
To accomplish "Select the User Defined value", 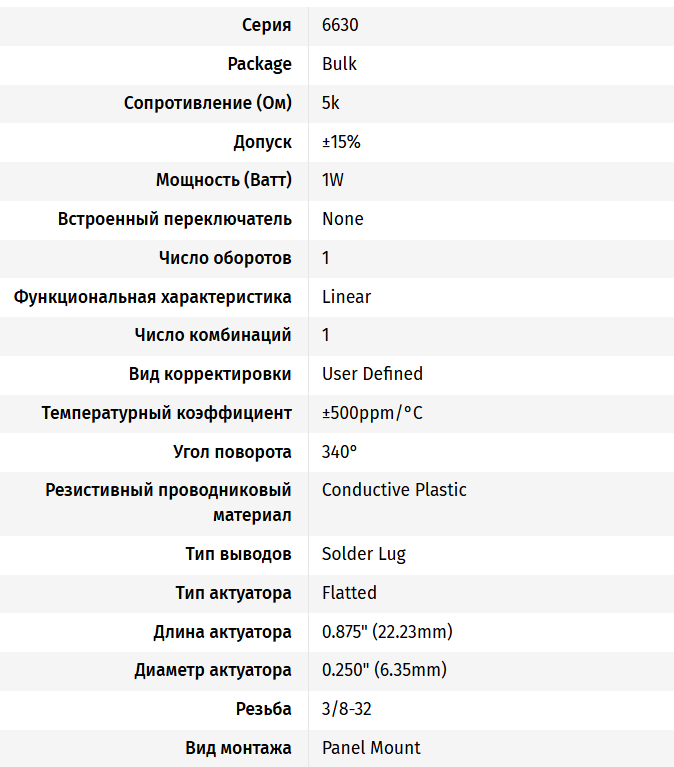I will point(372,374).
